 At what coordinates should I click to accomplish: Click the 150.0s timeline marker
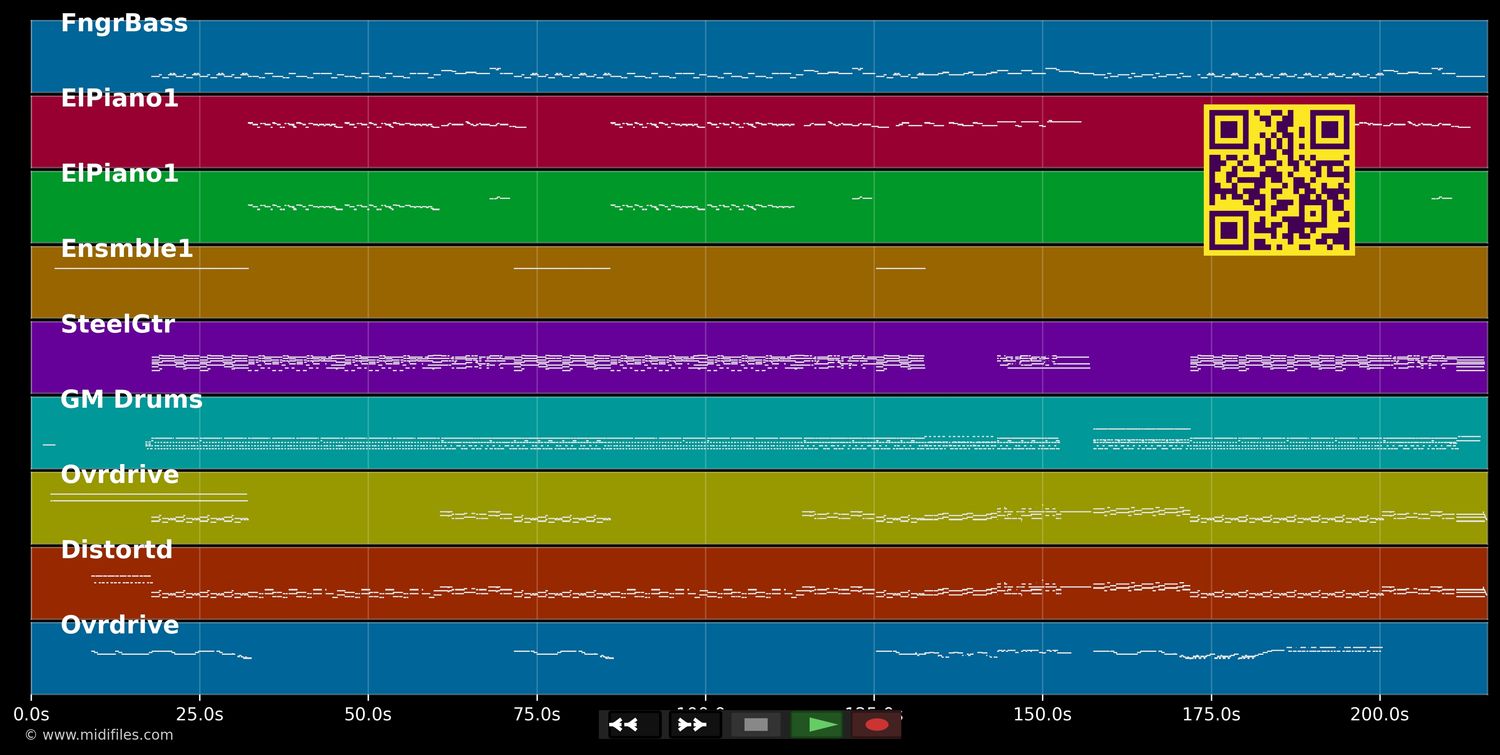tap(1042, 714)
